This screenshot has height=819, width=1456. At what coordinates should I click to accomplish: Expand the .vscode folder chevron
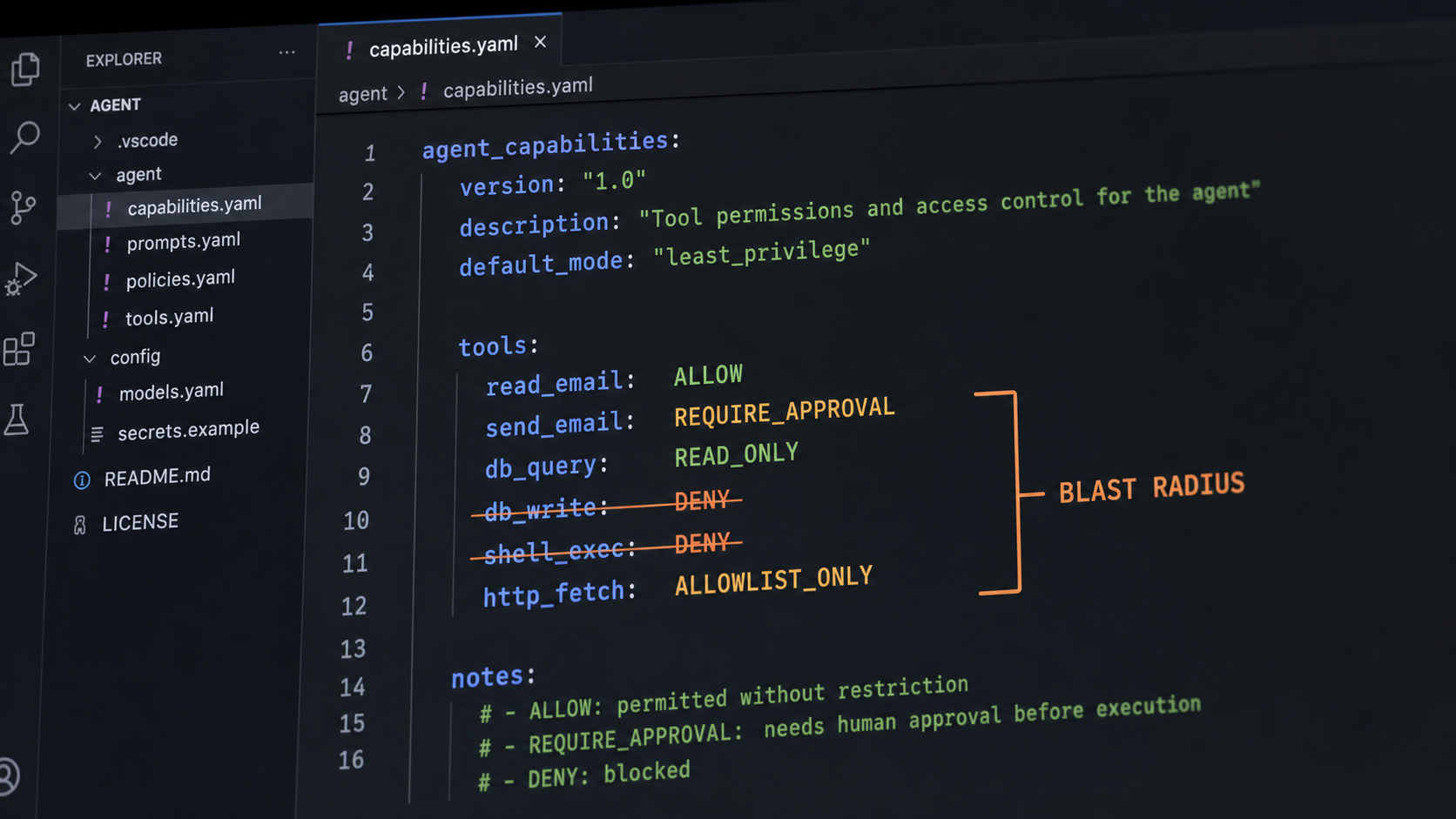pyautogui.click(x=98, y=141)
